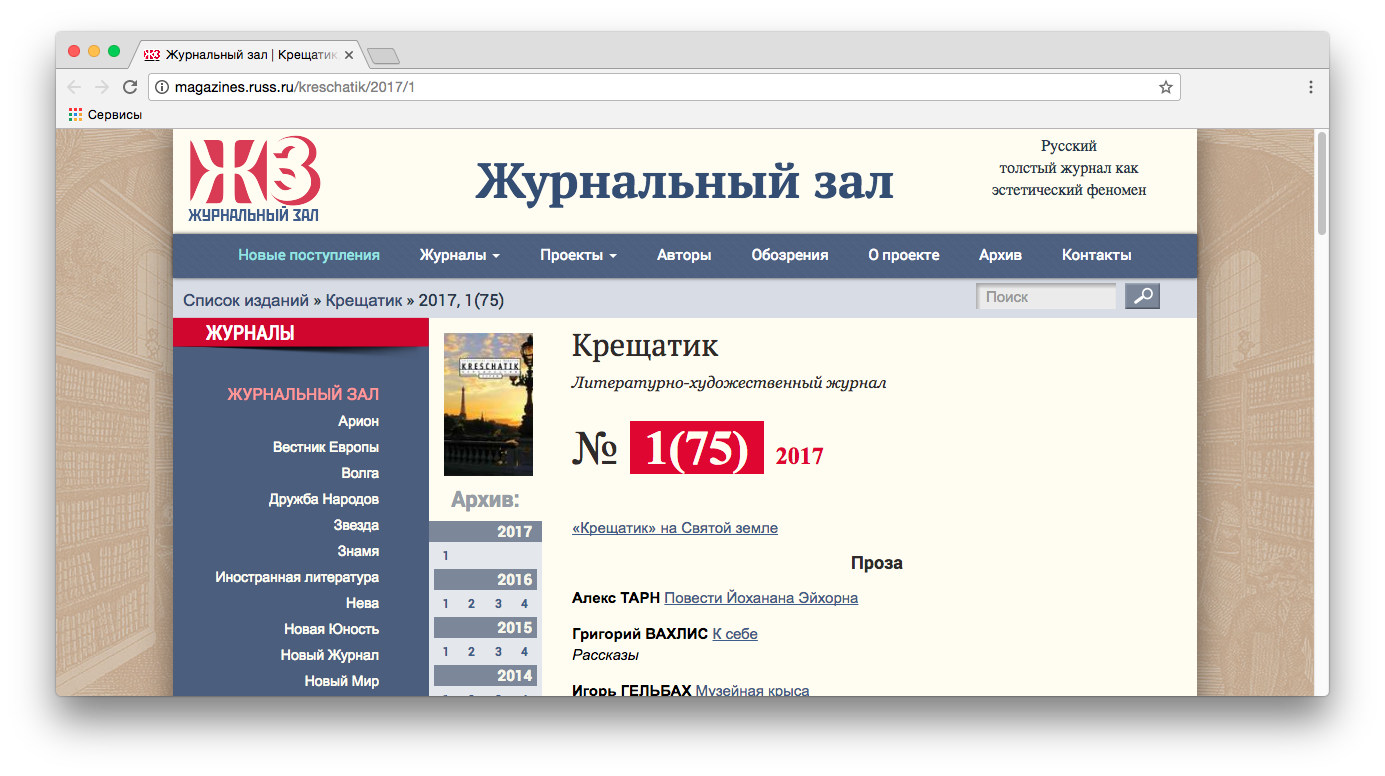Open the Контакты page
This screenshot has height=776, width=1385.
pyautogui.click(x=1096, y=255)
